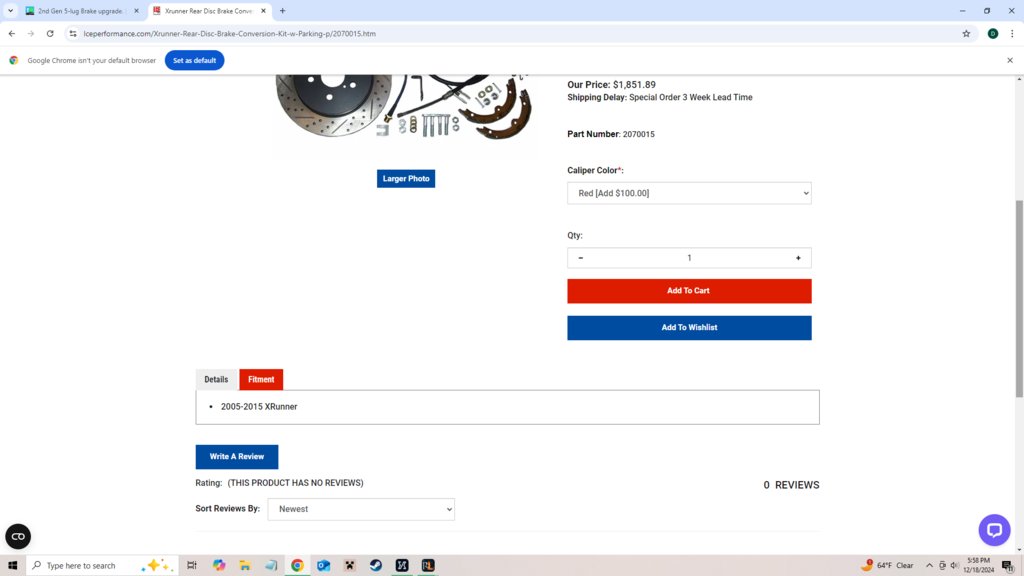Click the Part Number 2070015 text

pos(611,134)
